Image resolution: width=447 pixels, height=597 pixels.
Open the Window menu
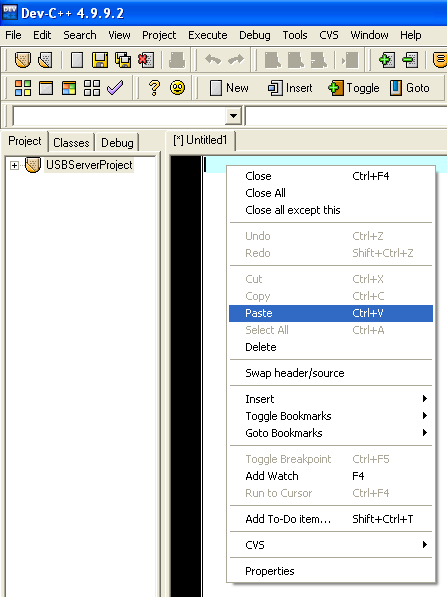[x=369, y=35]
